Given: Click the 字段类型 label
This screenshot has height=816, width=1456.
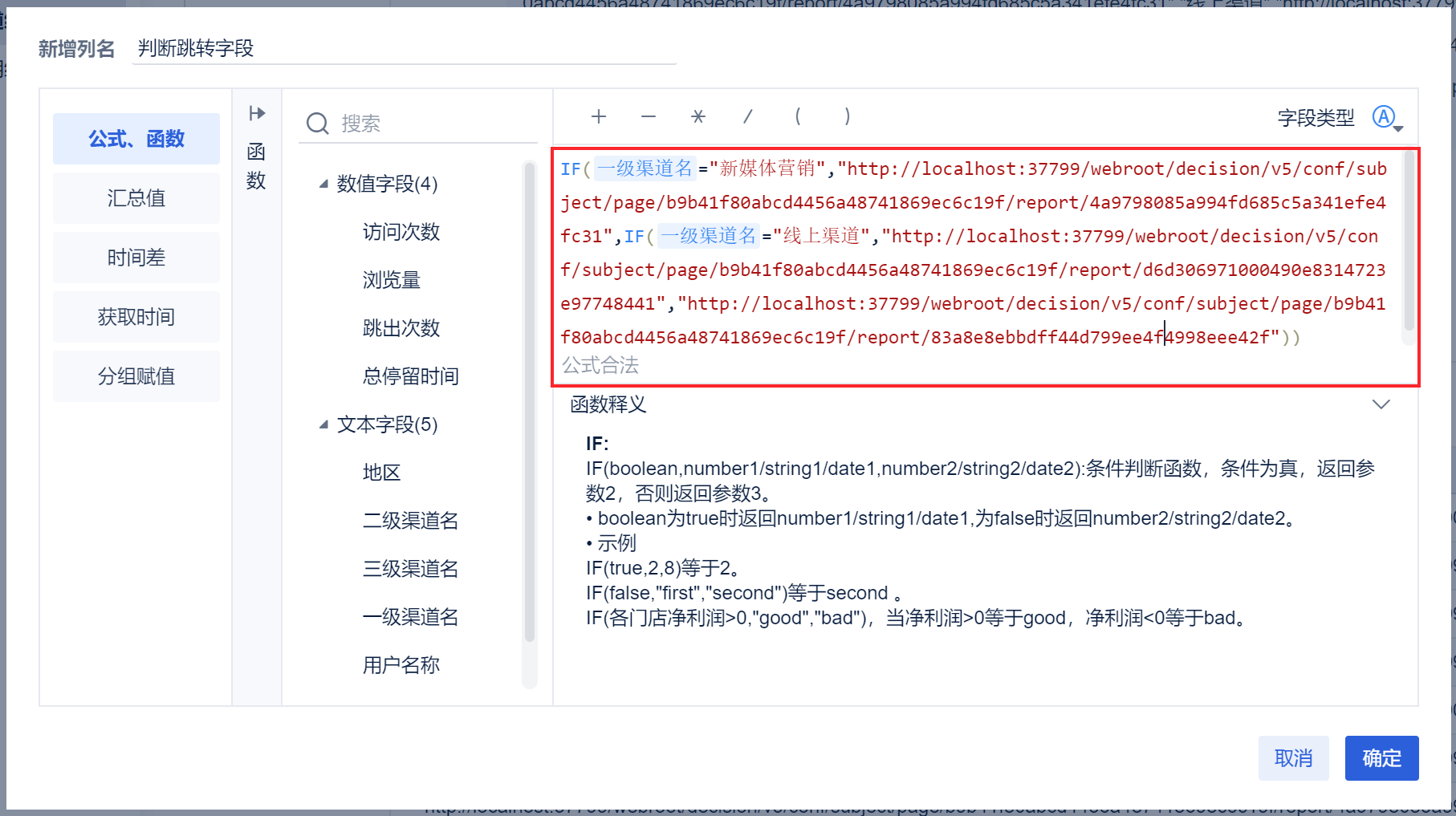Looking at the screenshot, I should point(1316,119).
